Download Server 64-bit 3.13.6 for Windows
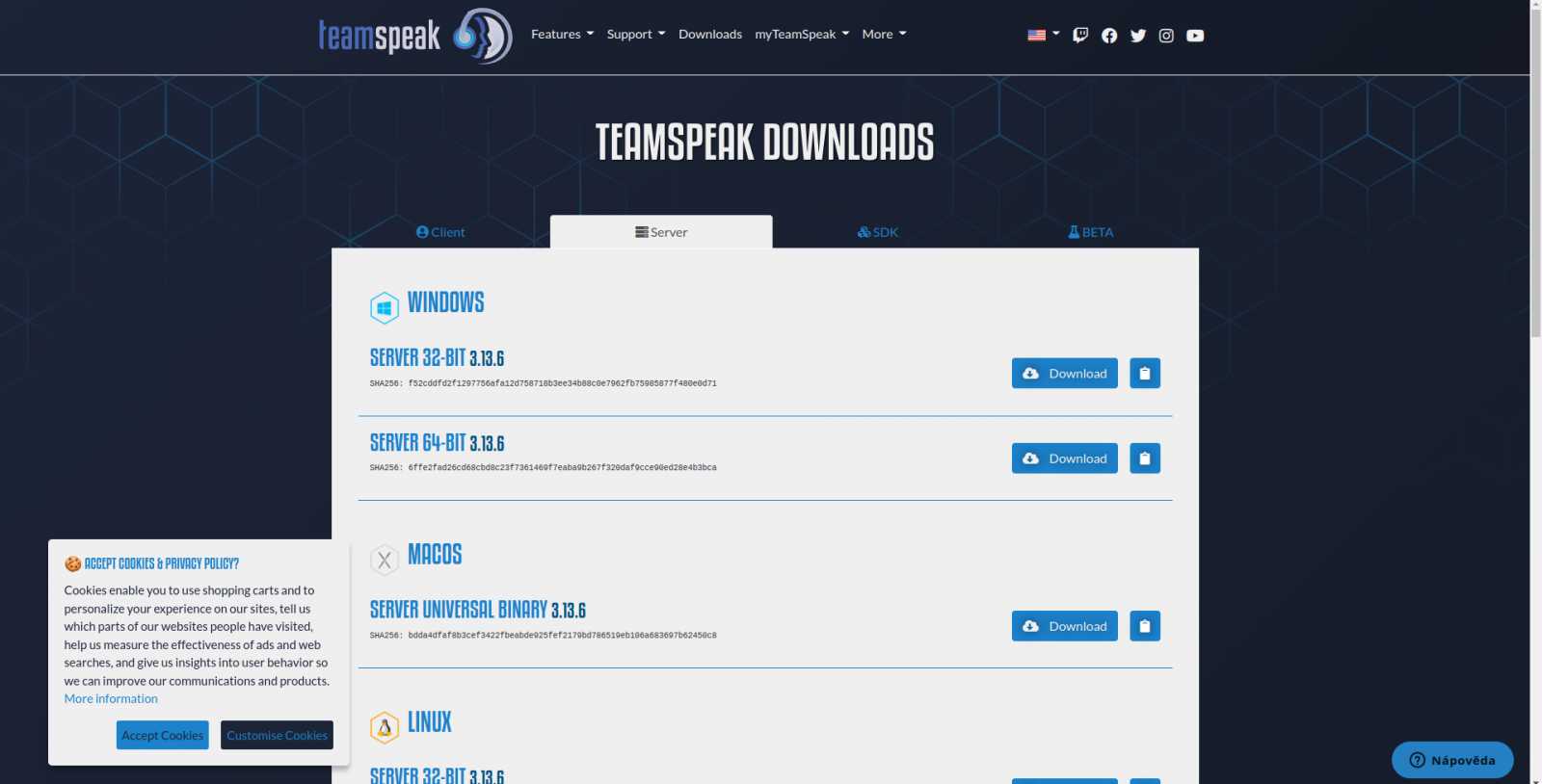 click(1065, 458)
